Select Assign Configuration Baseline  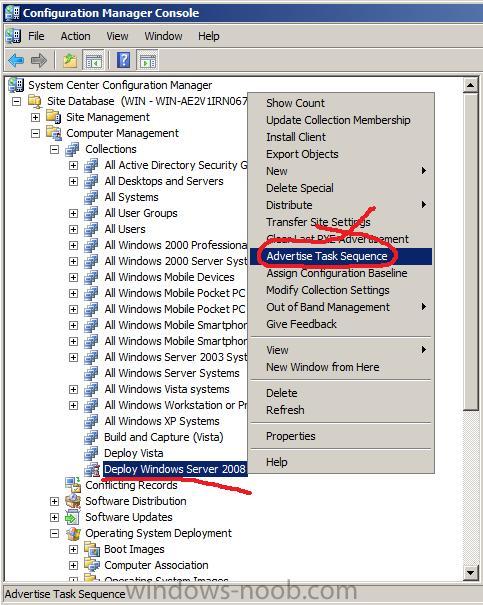pyautogui.click(x=341, y=273)
